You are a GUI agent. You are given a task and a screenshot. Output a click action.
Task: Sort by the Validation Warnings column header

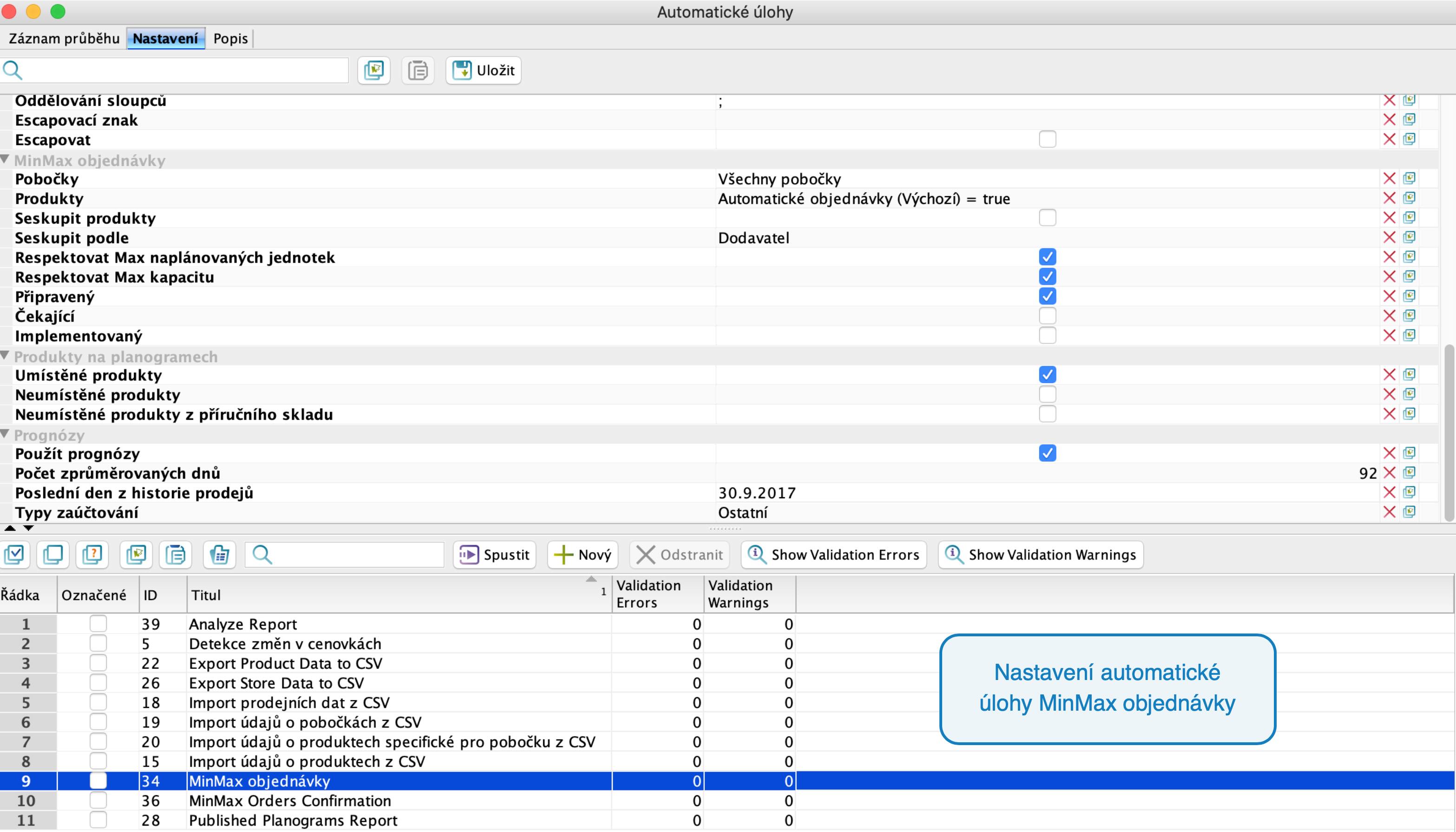click(x=750, y=594)
